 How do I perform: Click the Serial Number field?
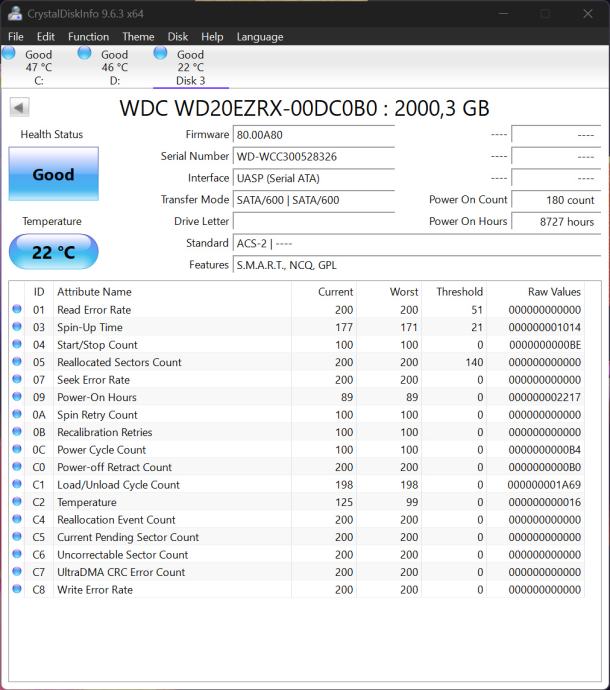click(313, 156)
